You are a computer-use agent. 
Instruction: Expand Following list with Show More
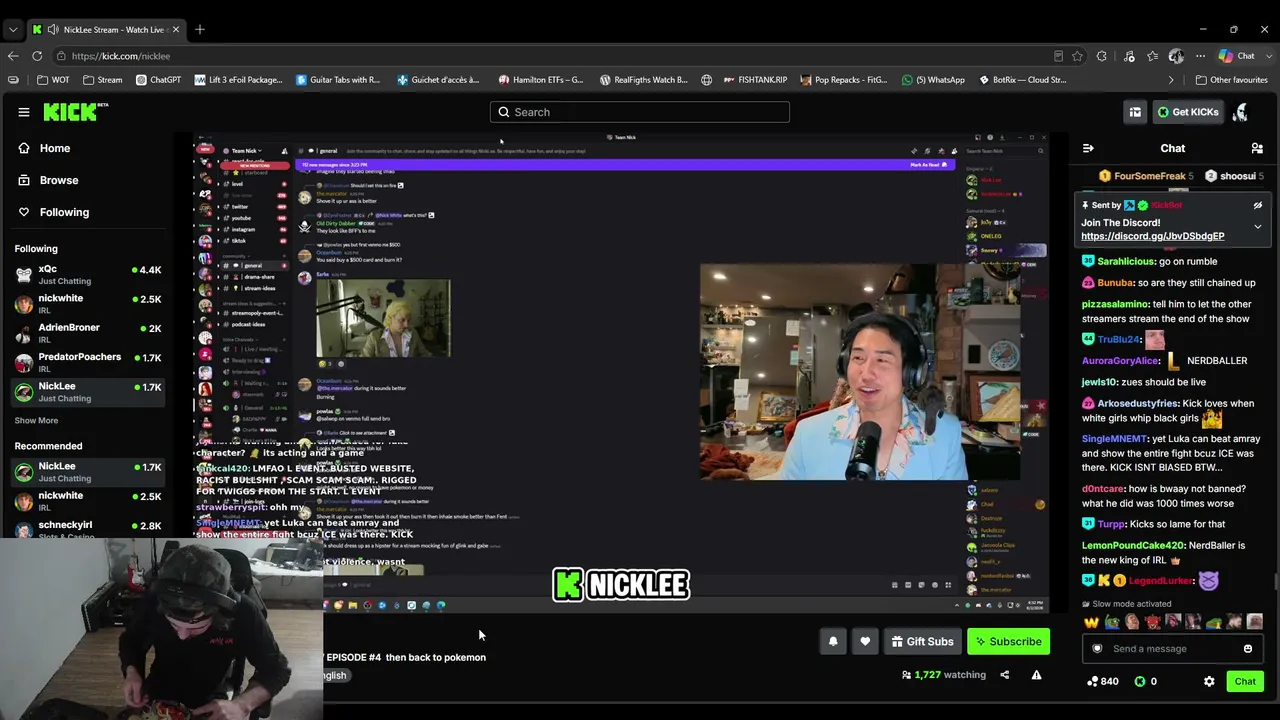click(x=36, y=421)
